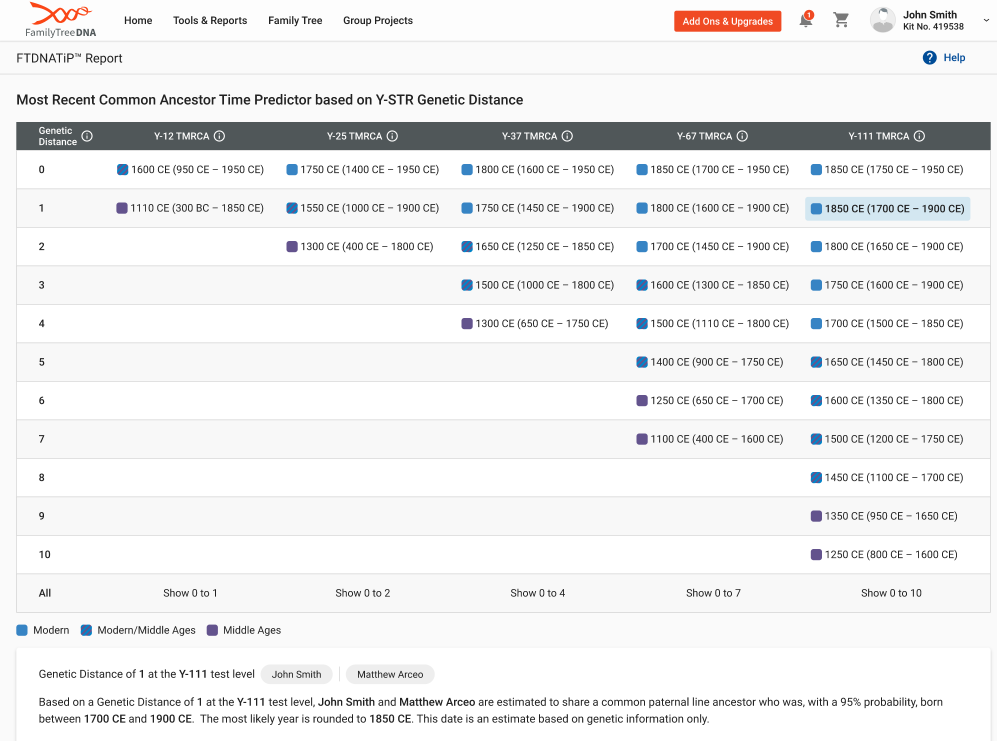This screenshot has width=997, height=741.
Task: Select the Matthew Arceo name chip
Action: pyautogui.click(x=389, y=674)
